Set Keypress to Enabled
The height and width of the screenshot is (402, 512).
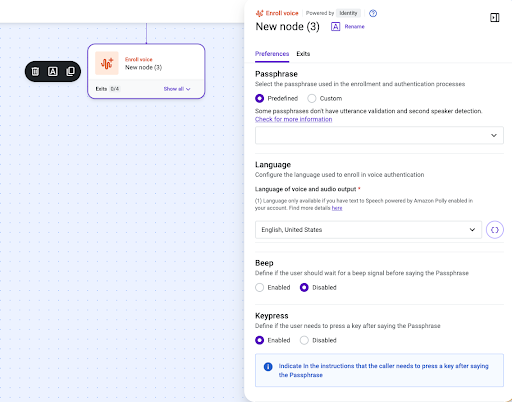coord(259,340)
